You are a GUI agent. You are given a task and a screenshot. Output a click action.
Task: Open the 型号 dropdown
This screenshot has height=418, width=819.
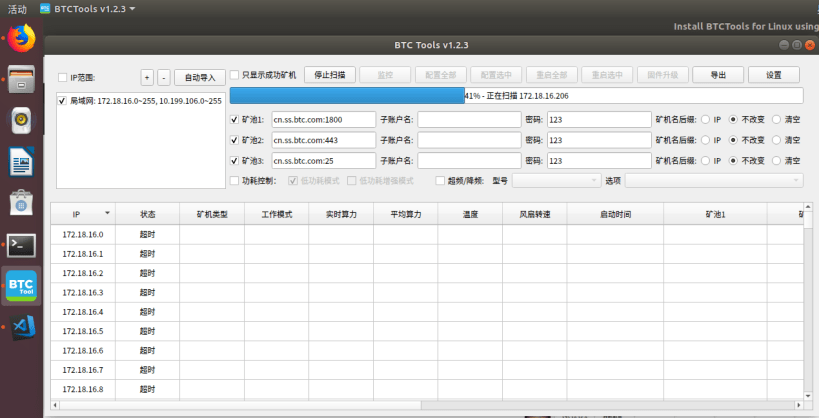pyautogui.click(x=557, y=181)
